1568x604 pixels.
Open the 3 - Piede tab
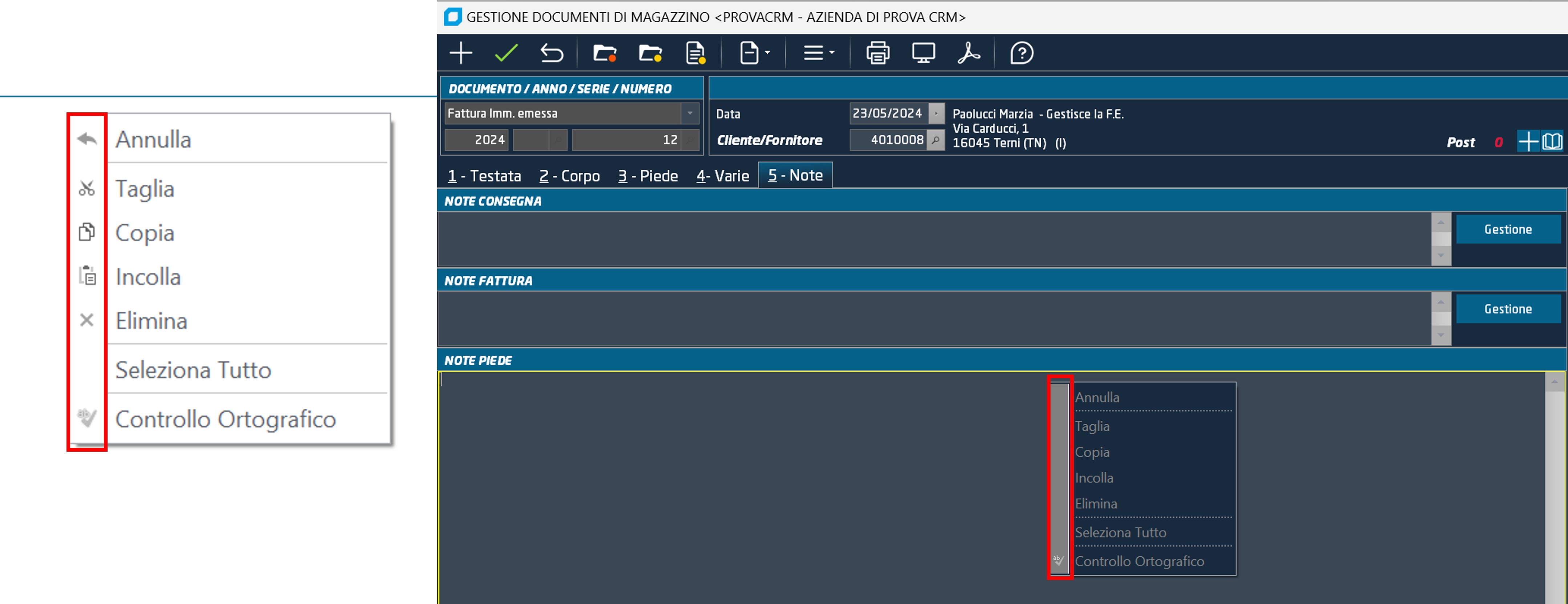point(648,176)
